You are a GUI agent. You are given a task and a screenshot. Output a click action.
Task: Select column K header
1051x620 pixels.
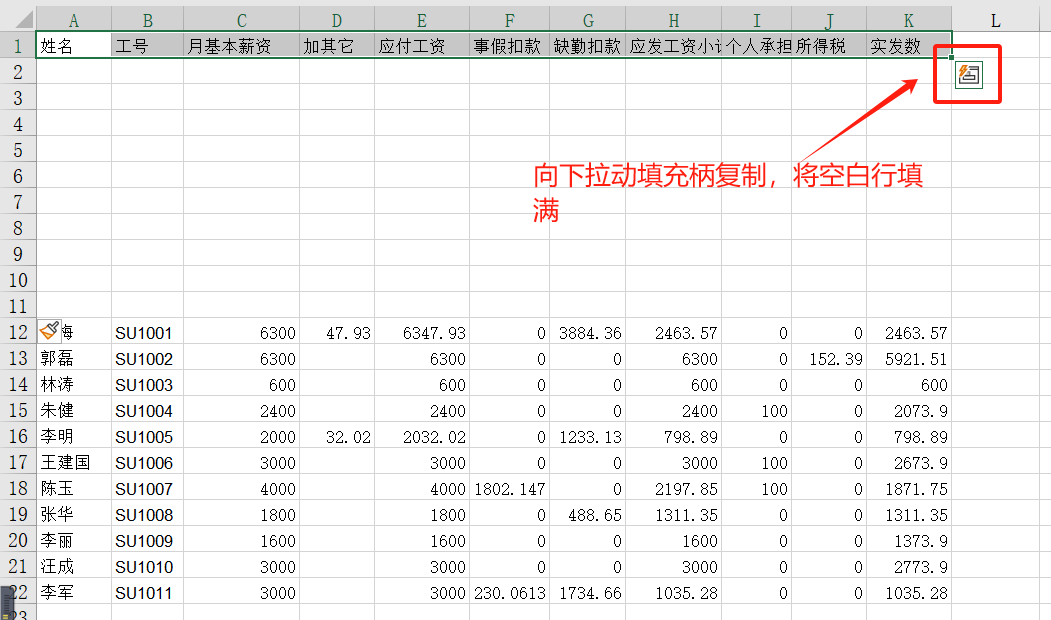click(x=909, y=20)
